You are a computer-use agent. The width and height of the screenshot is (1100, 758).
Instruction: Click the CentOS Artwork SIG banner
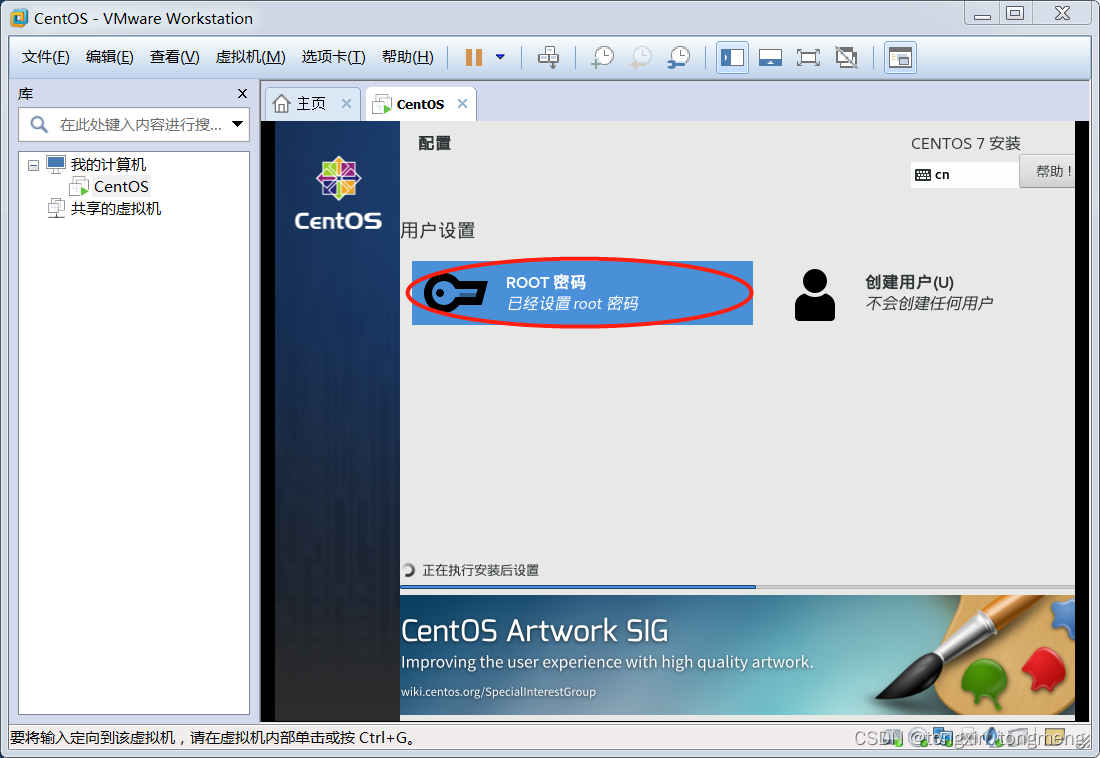coord(737,655)
